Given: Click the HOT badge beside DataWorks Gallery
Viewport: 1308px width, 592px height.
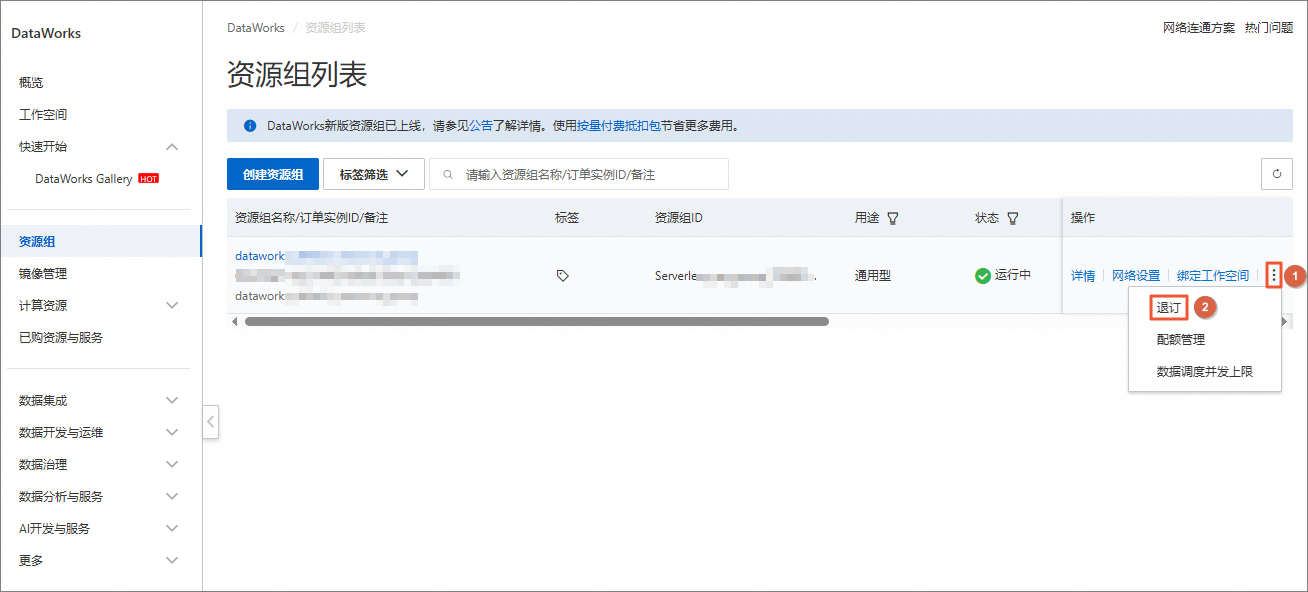Looking at the screenshot, I should click(x=148, y=179).
